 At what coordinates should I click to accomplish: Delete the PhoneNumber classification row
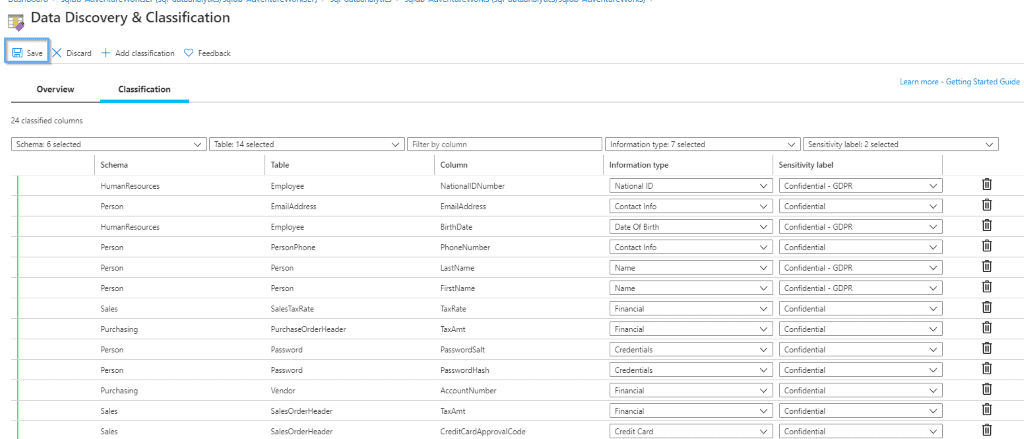(987, 246)
